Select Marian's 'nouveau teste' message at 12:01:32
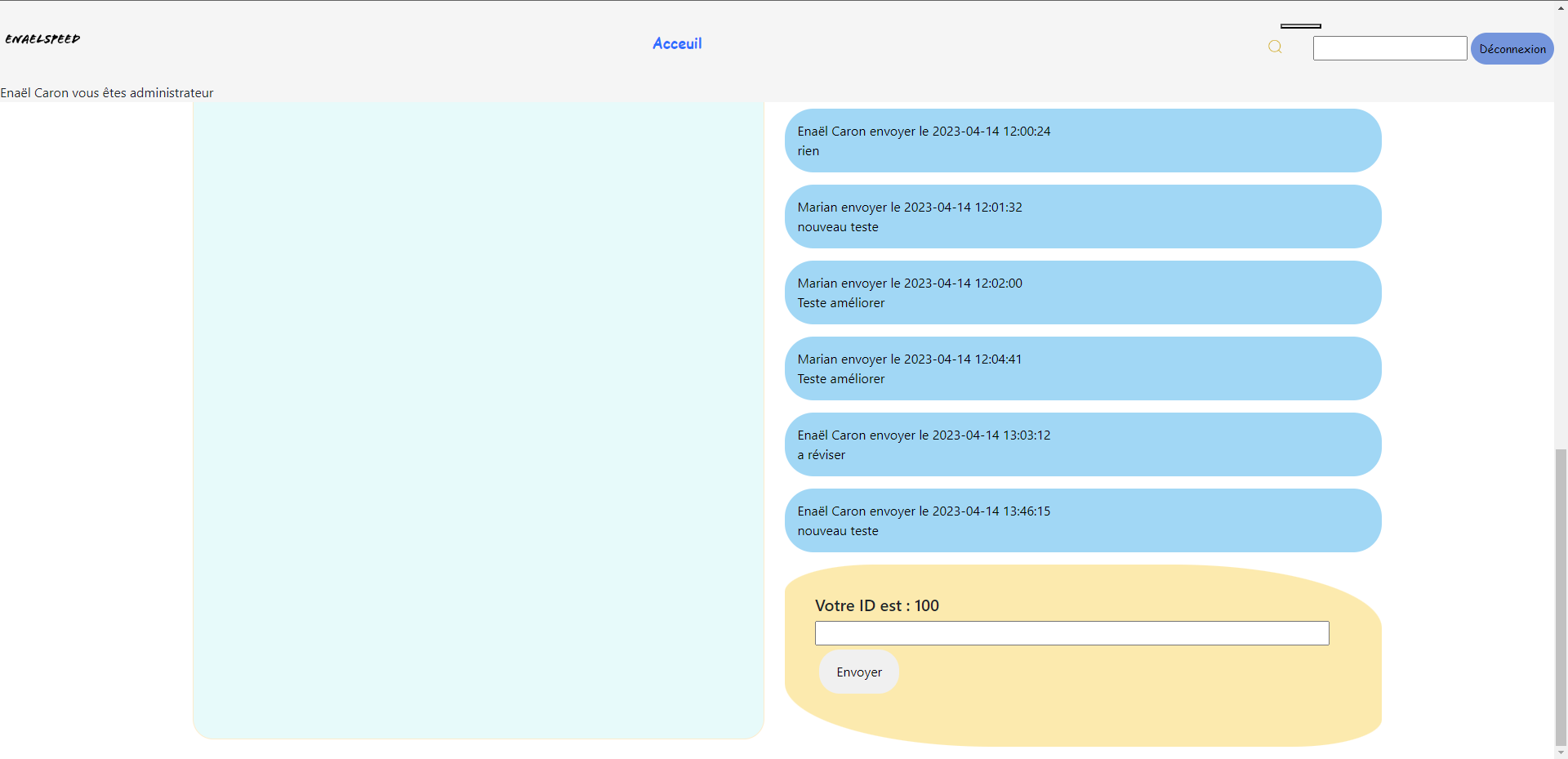 1082,216
